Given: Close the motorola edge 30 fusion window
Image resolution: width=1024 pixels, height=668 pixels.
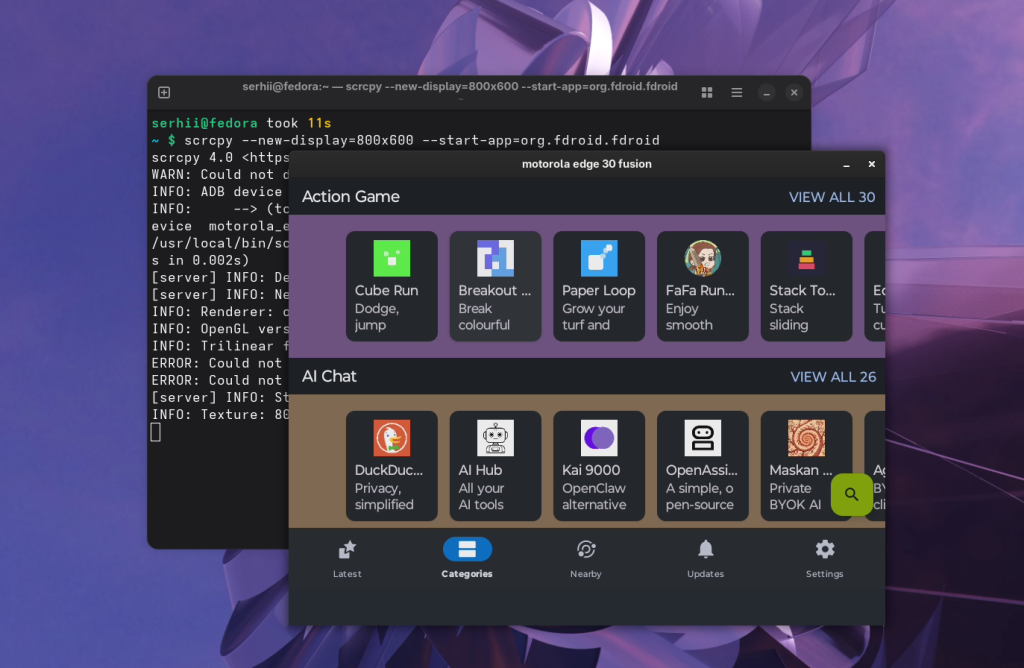Looking at the screenshot, I should pyautogui.click(x=871, y=165).
